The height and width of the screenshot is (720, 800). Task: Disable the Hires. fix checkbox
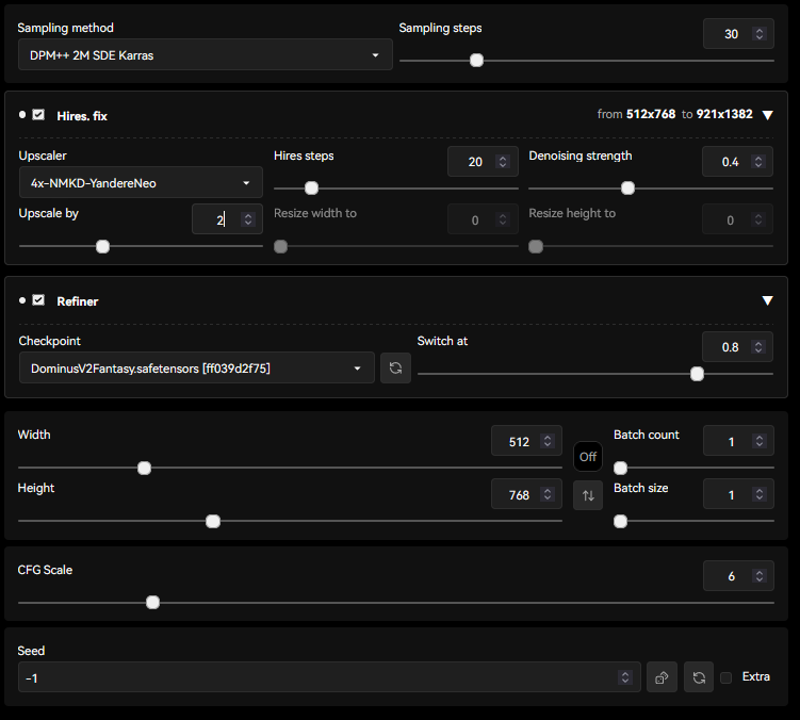pyautogui.click(x=38, y=115)
